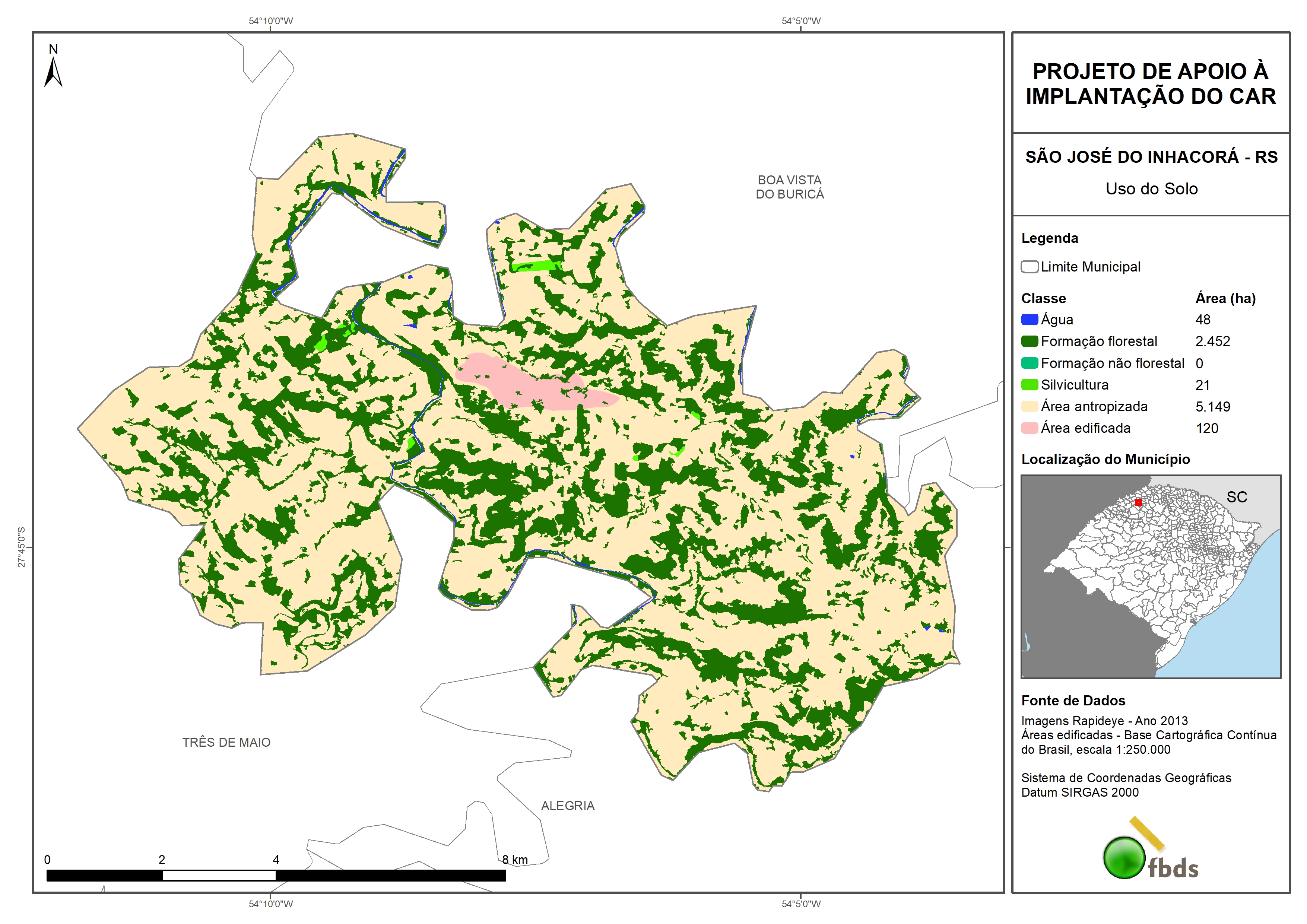Screen dimensions: 1307x924
Task: Click the beige Área antropizada swatch
Action: (1029, 406)
